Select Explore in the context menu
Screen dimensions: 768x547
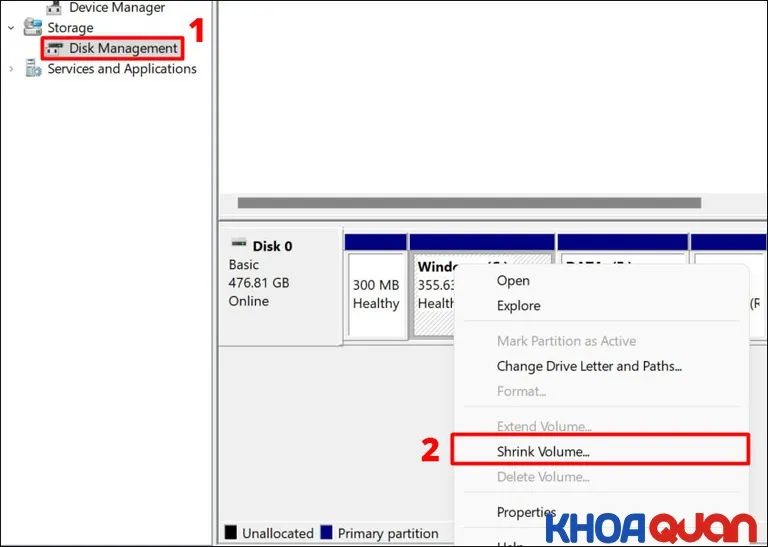518,306
